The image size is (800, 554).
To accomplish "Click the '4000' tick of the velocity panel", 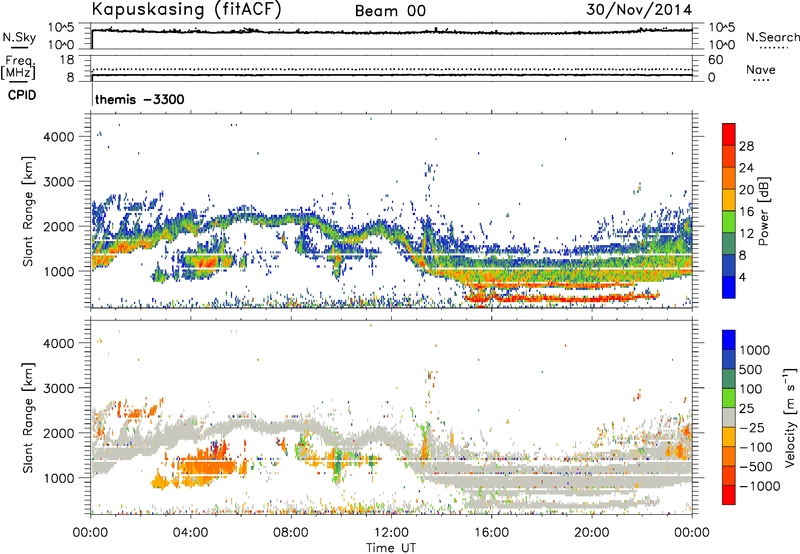I will (59, 343).
